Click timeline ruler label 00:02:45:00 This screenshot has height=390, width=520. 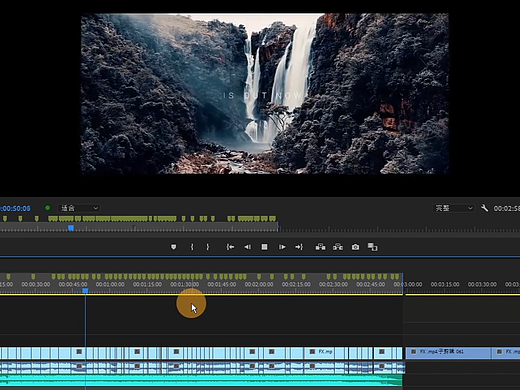coord(371,284)
